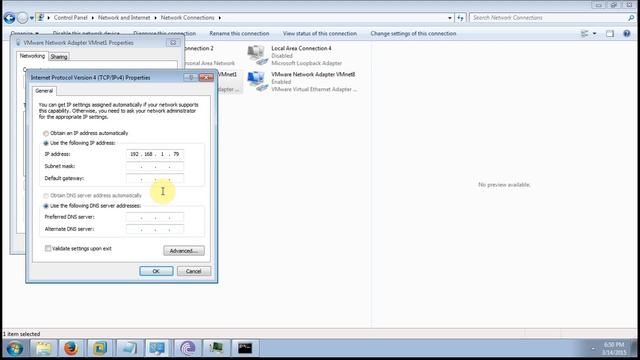Toggle the preview pane icon
Screen dimensions: 640x360
(x=610, y=34)
